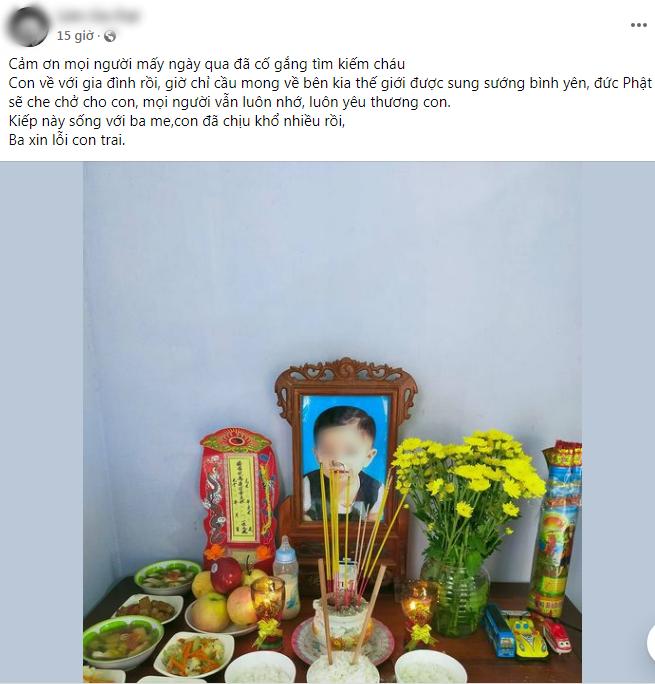Click the line starting "Cảm ơn mọi người"
Image resolution: width=655 pixels, height=684 pixels.
(x=207, y=64)
